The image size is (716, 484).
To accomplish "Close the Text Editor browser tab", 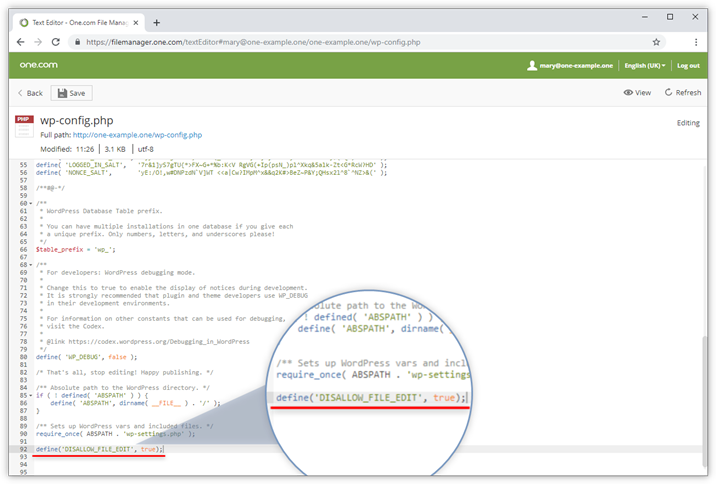I will pos(136,22).
